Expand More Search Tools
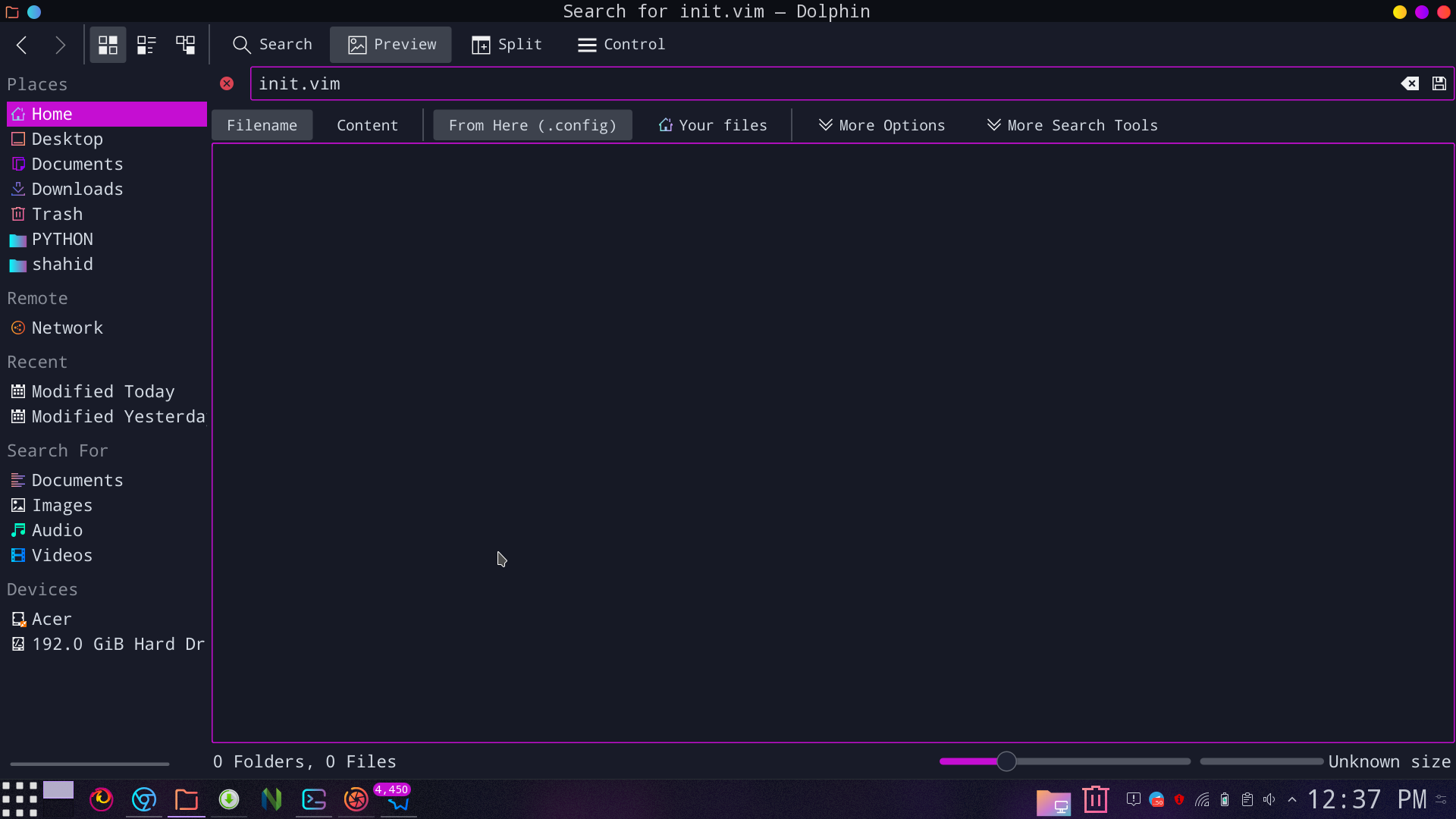1456x819 pixels. pyautogui.click(x=1072, y=125)
